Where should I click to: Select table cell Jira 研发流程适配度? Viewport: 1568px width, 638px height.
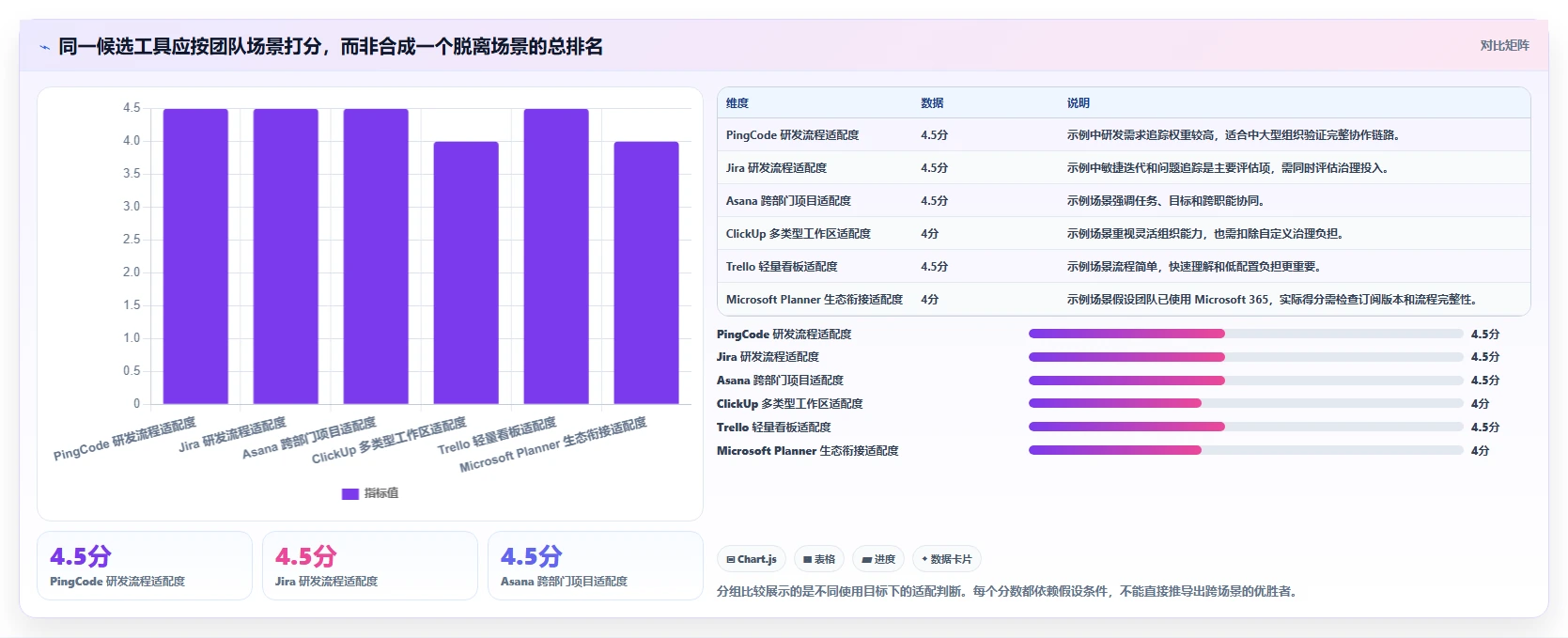pos(776,168)
